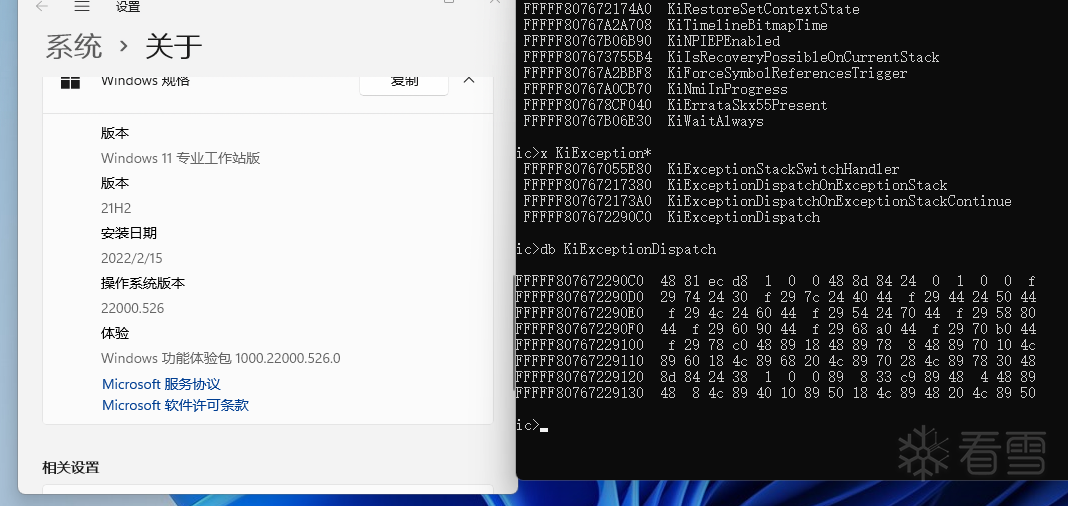Screen dimensions: 1068x506
Task: Select the version value 21H2
Action: coord(116,208)
